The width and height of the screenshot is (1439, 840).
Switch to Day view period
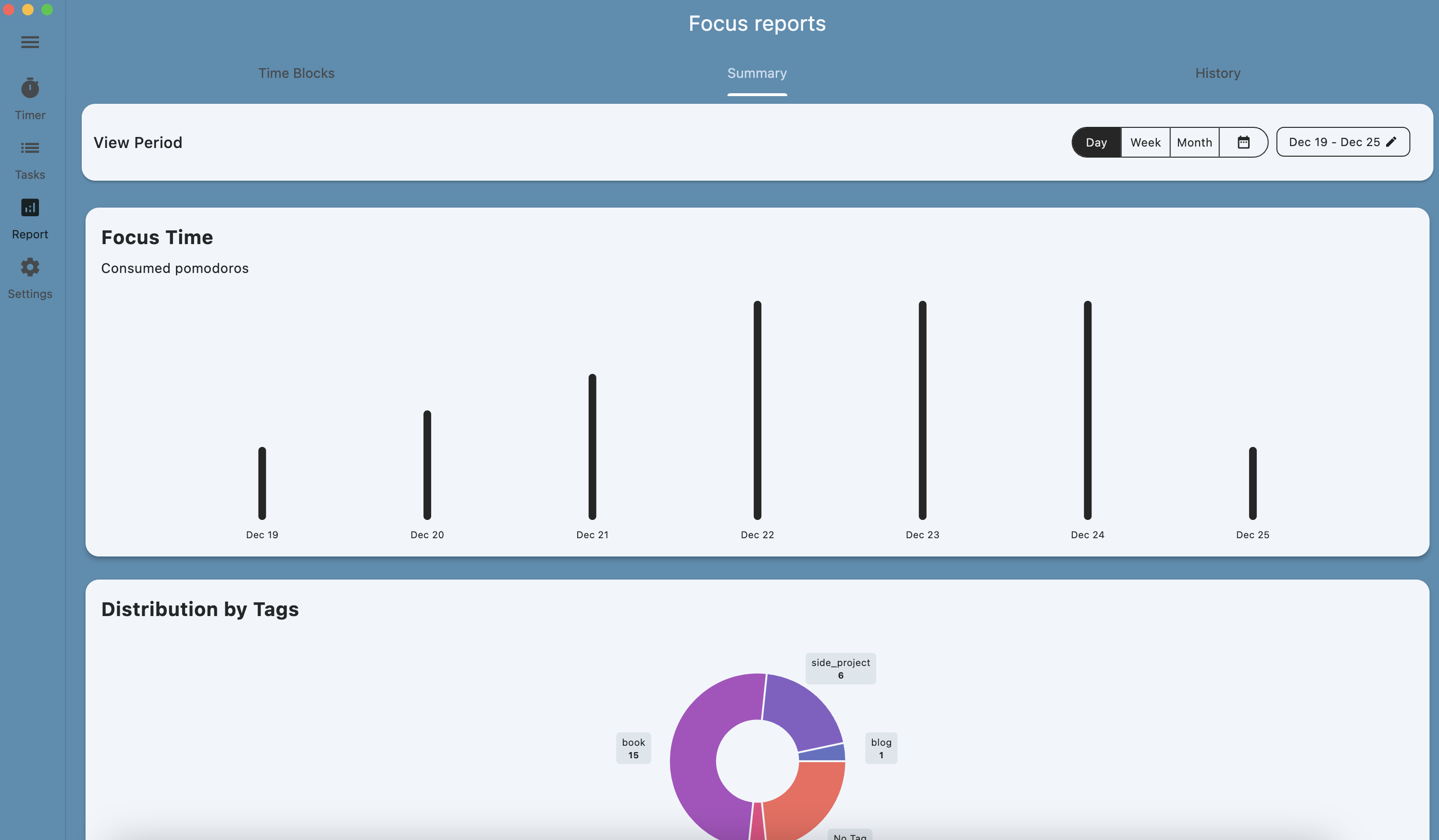tap(1096, 142)
